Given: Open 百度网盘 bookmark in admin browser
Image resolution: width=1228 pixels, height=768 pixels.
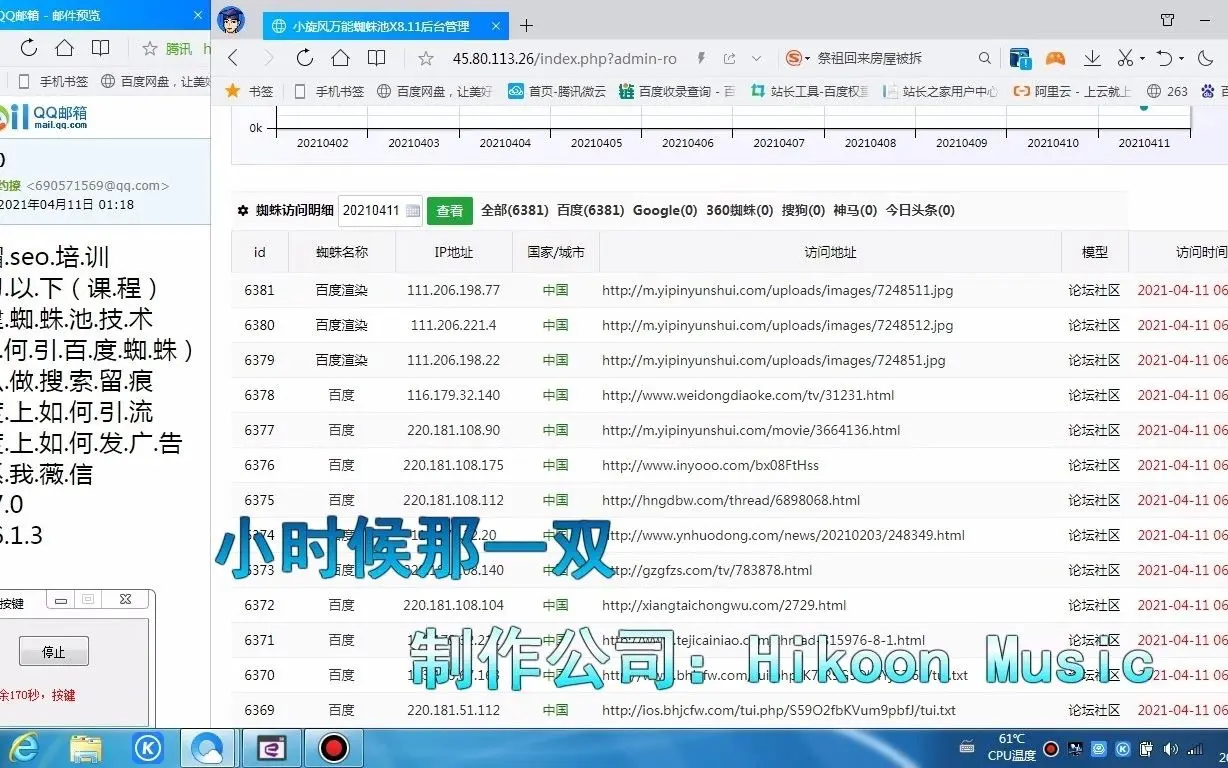Looking at the screenshot, I should point(435,91).
